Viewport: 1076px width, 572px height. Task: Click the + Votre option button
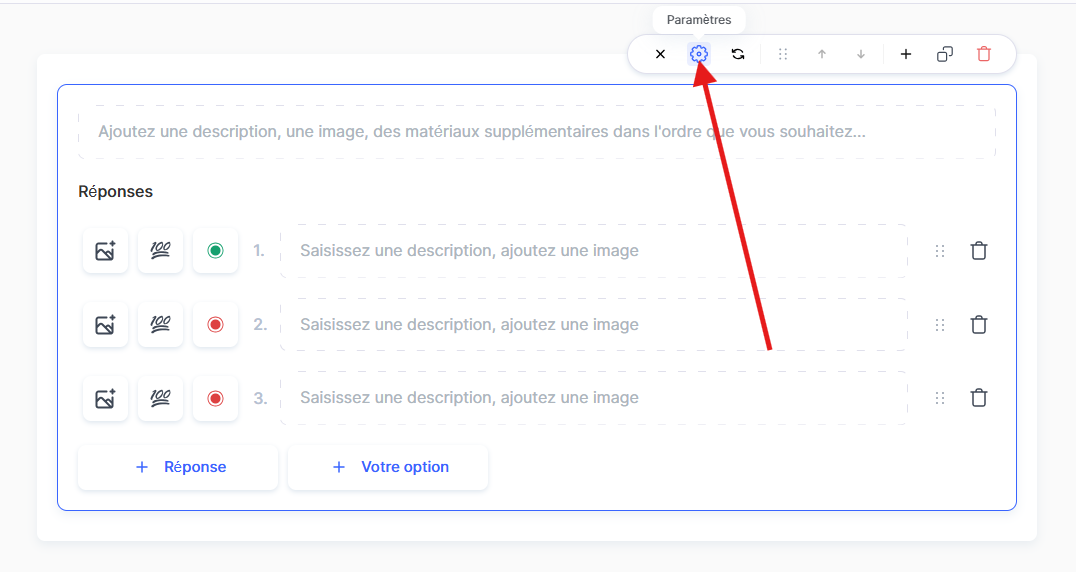click(388, 467)
